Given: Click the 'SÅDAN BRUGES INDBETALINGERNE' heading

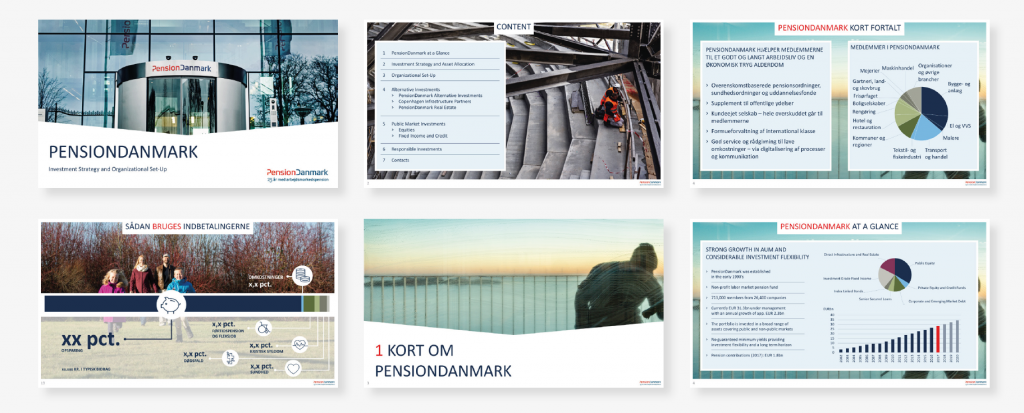Looking at the screenshot, I should pos(187,226).
